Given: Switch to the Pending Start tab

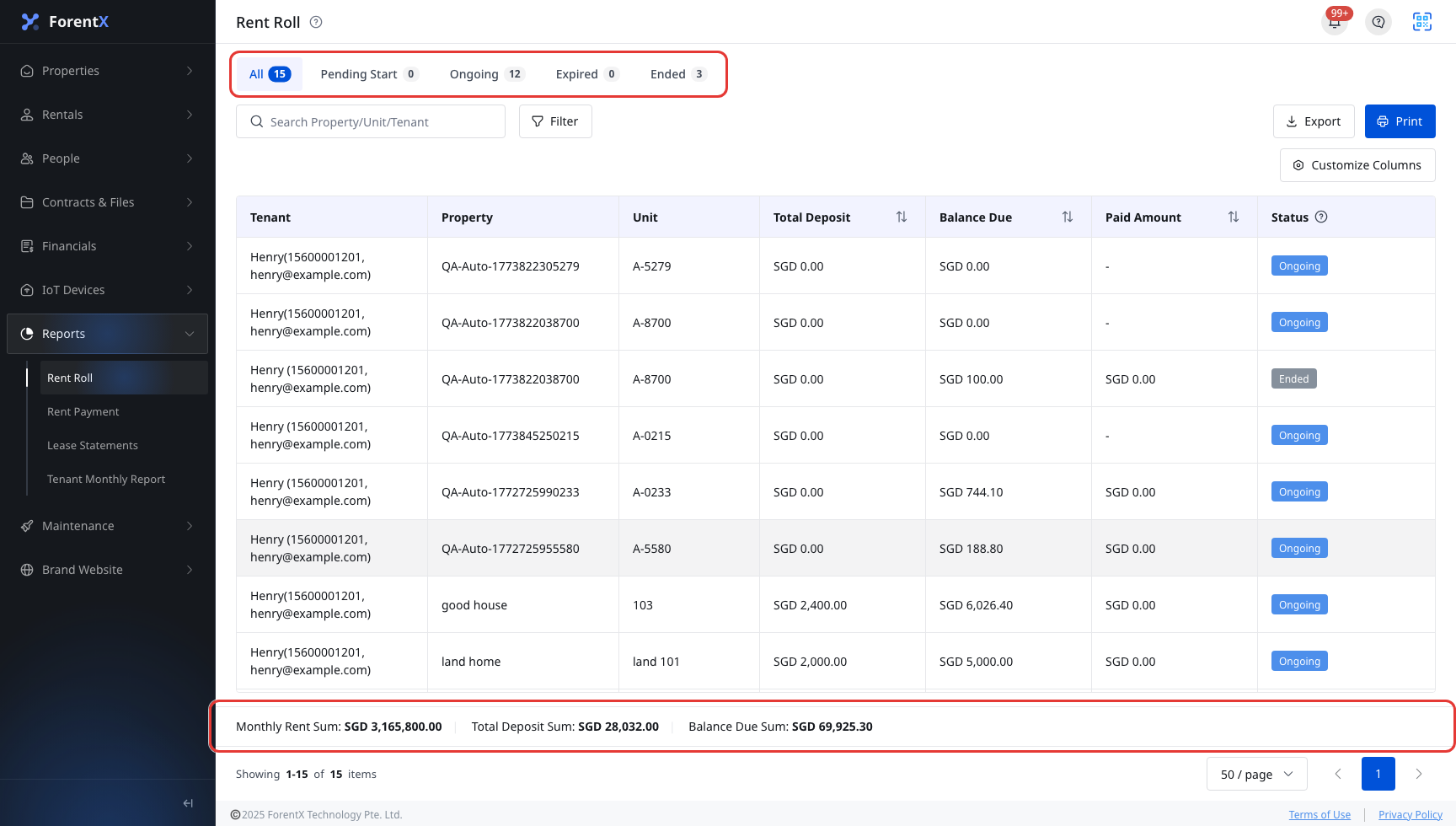Looking at the screenshot, I should [x=369, y=74].
